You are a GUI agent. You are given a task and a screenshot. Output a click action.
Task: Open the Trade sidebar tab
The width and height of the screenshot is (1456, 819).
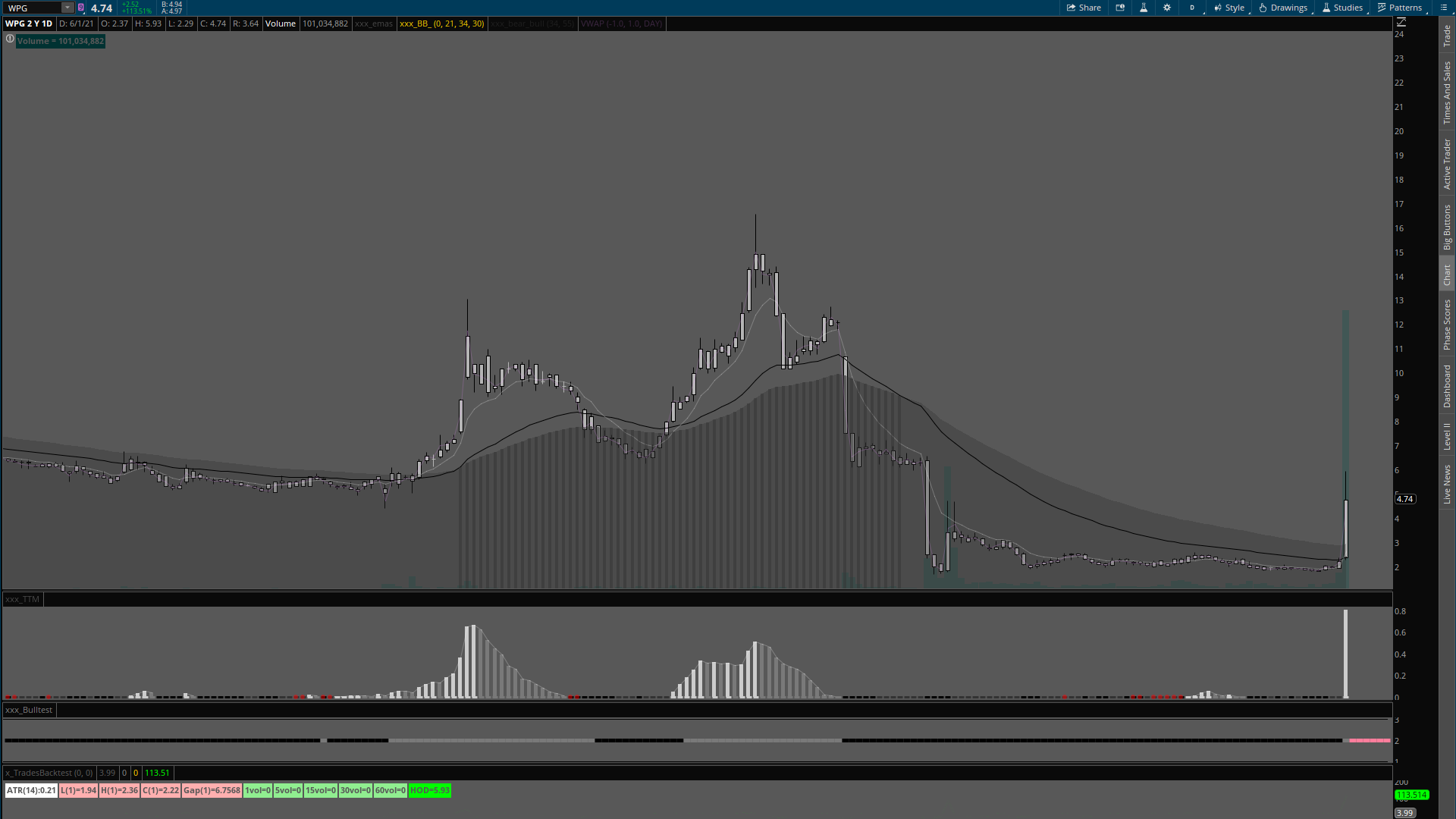(x=1447, y=34)
